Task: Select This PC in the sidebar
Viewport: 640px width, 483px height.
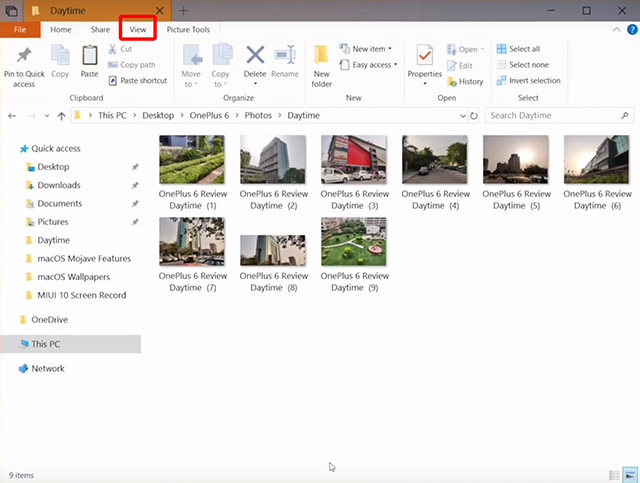Action: [71, 344]
